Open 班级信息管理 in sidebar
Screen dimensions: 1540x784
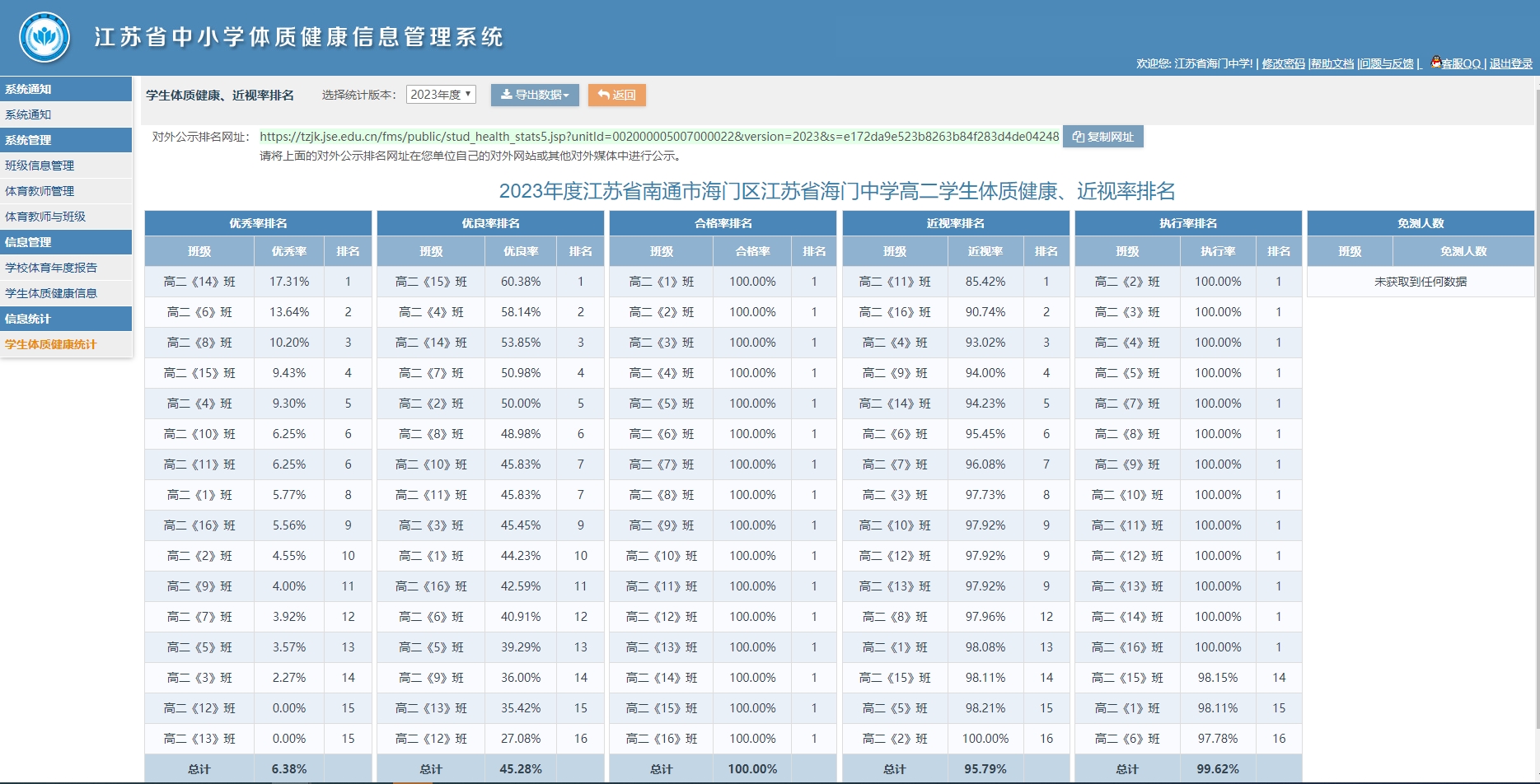pos(66,166)
